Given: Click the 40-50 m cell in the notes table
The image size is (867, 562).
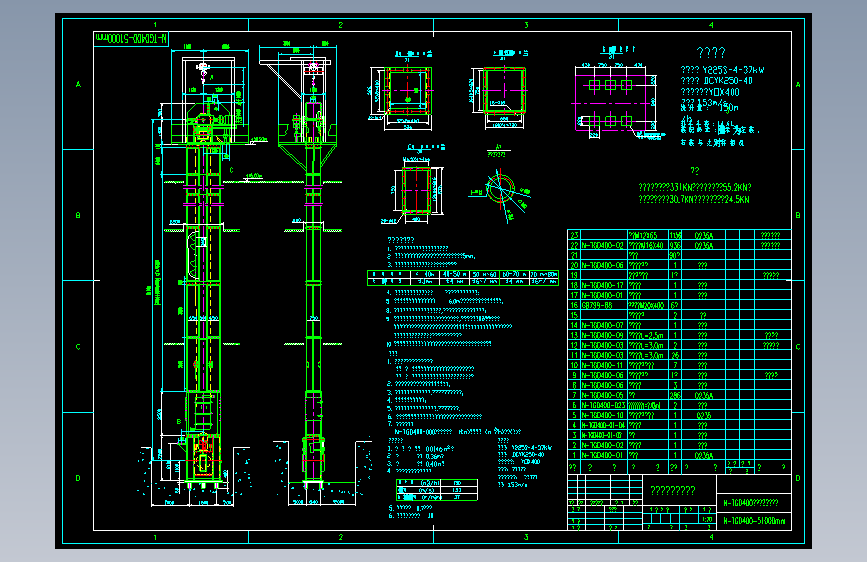Looking at the screenshot, I should point(454,274).
